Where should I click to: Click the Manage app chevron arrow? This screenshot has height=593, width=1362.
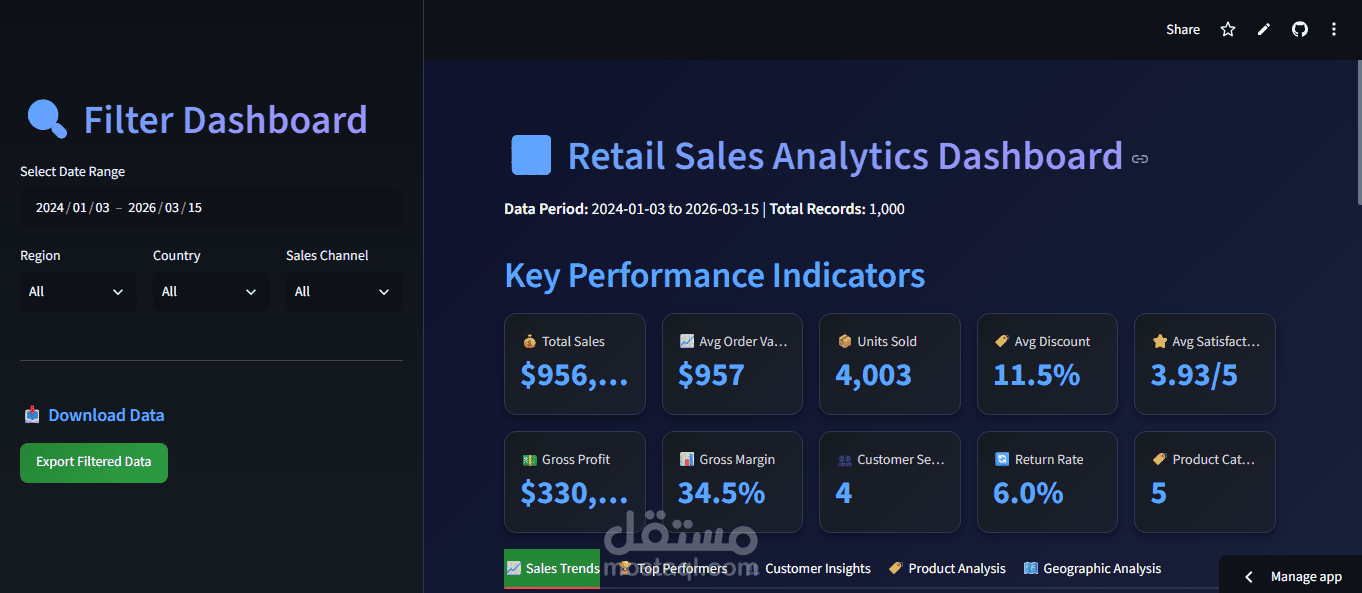click(x=1249, y=576)
